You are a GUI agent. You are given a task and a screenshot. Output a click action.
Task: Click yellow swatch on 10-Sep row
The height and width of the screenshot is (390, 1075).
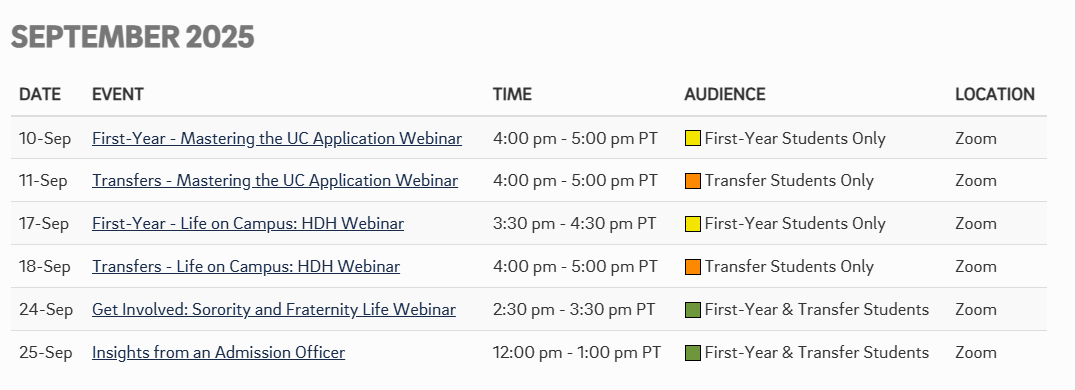click(692, 138)
